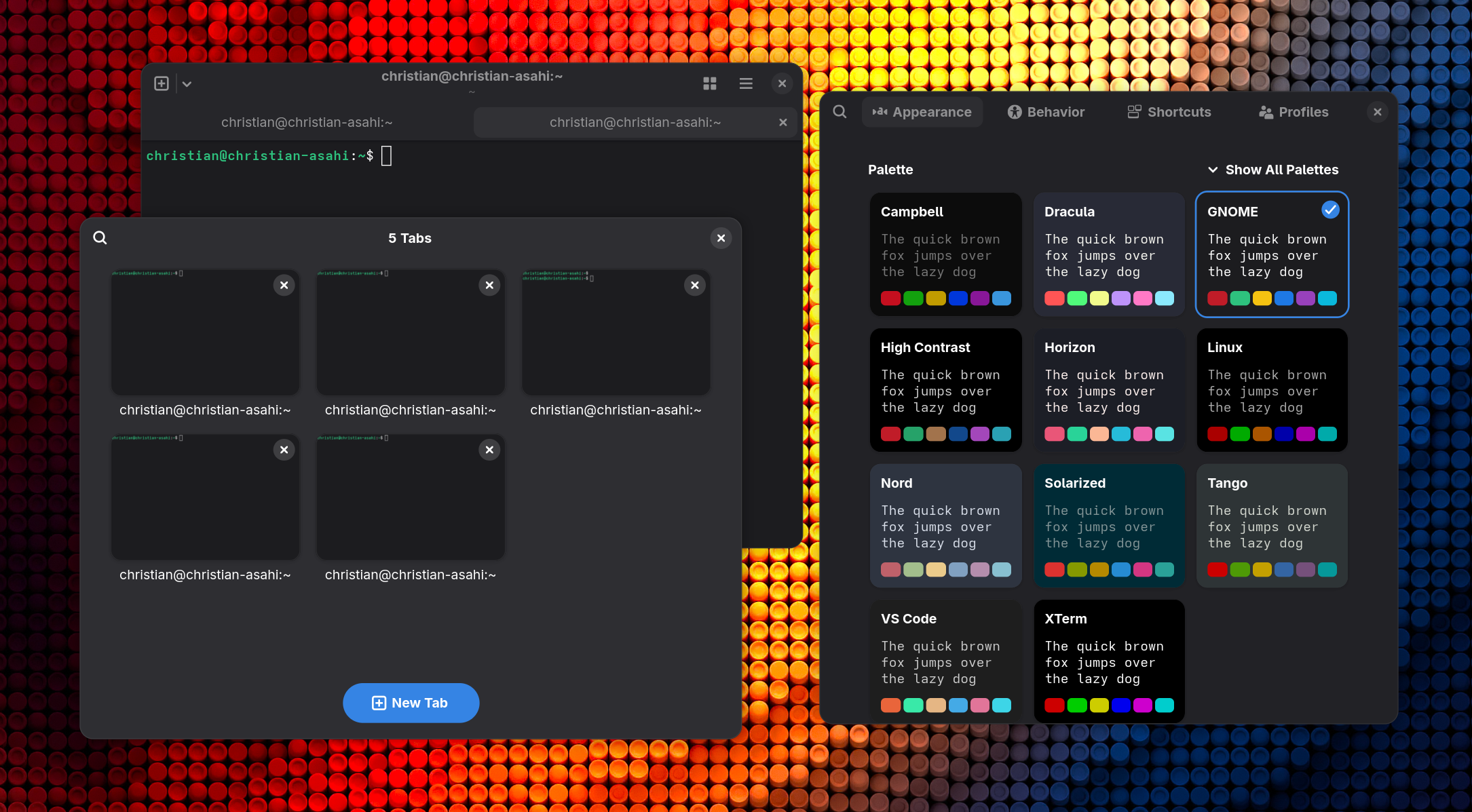Click the search icon in the preferences dialog
1472x812 pixels.
839,111
